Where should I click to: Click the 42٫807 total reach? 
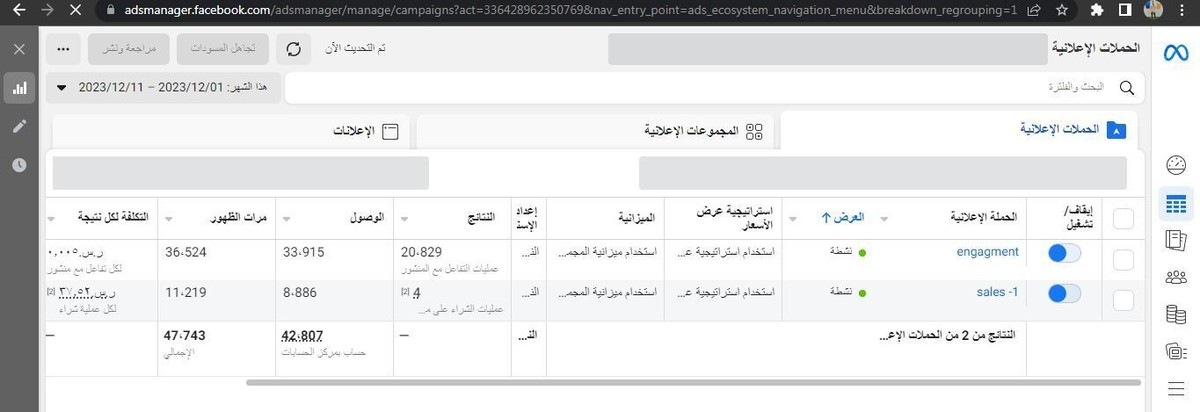303,336
